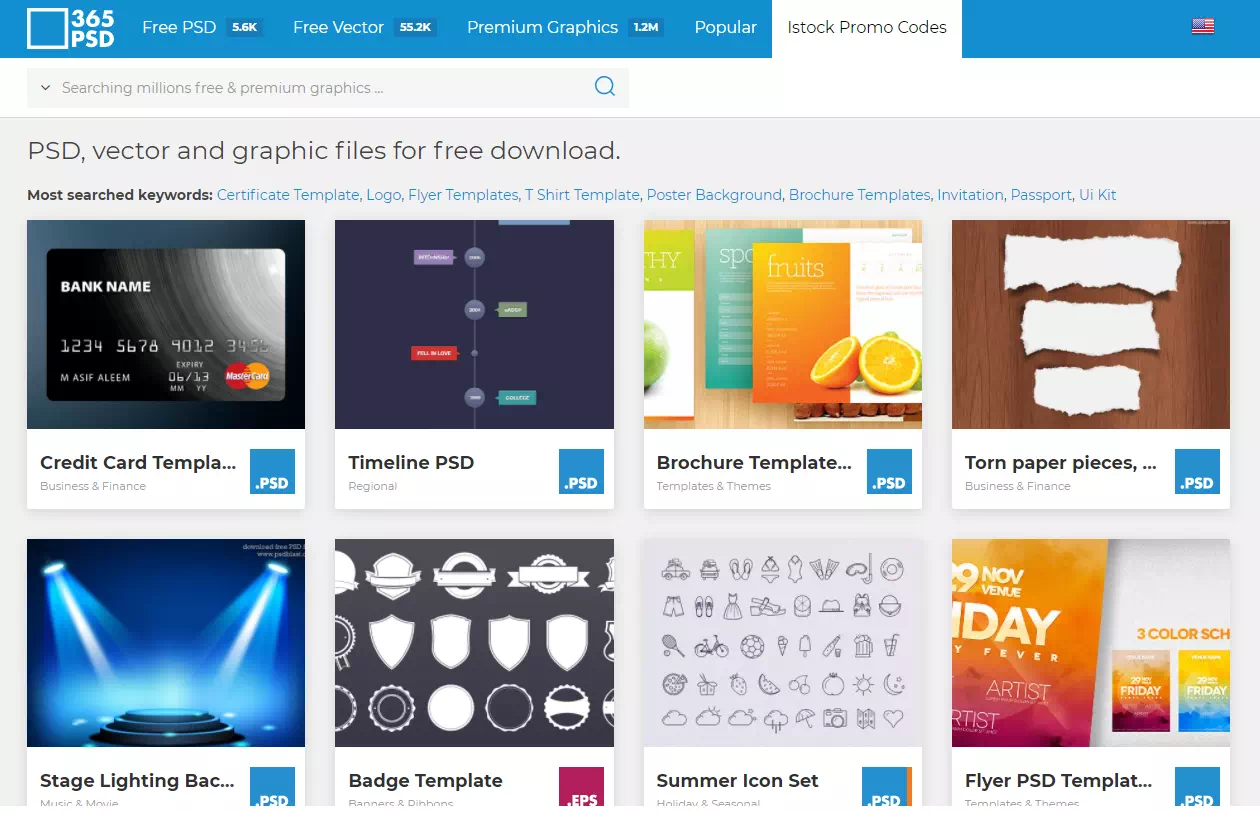Click the 1.2M count badge

[646, 28]
